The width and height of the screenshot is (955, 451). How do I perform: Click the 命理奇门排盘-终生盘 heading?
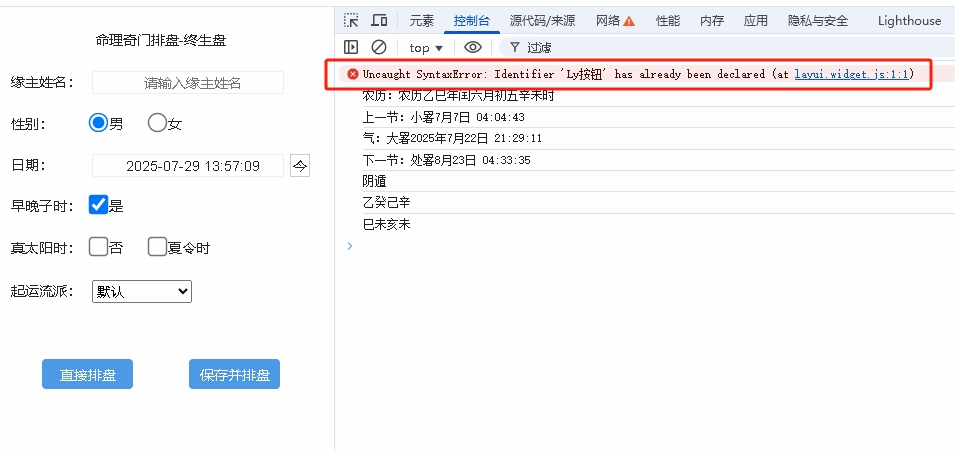point(161,41)
